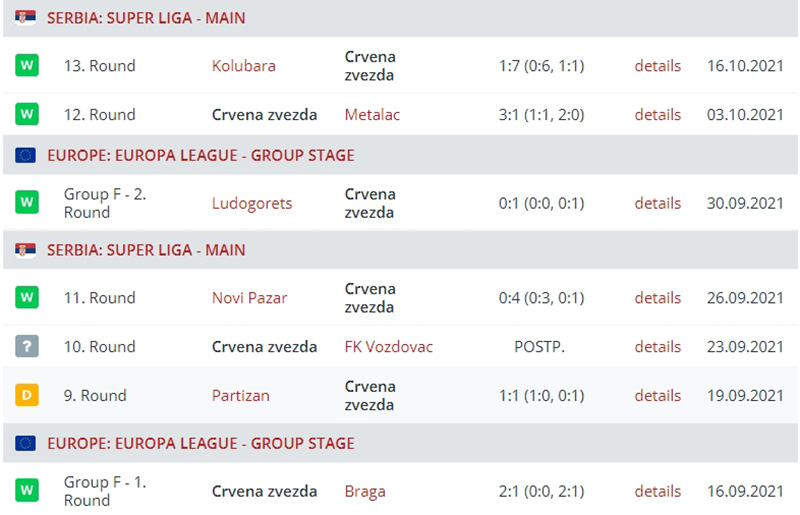Click the EU flag beside first Europa League header
The height and width of the screenshot is (515, 800).
[25, 155]
